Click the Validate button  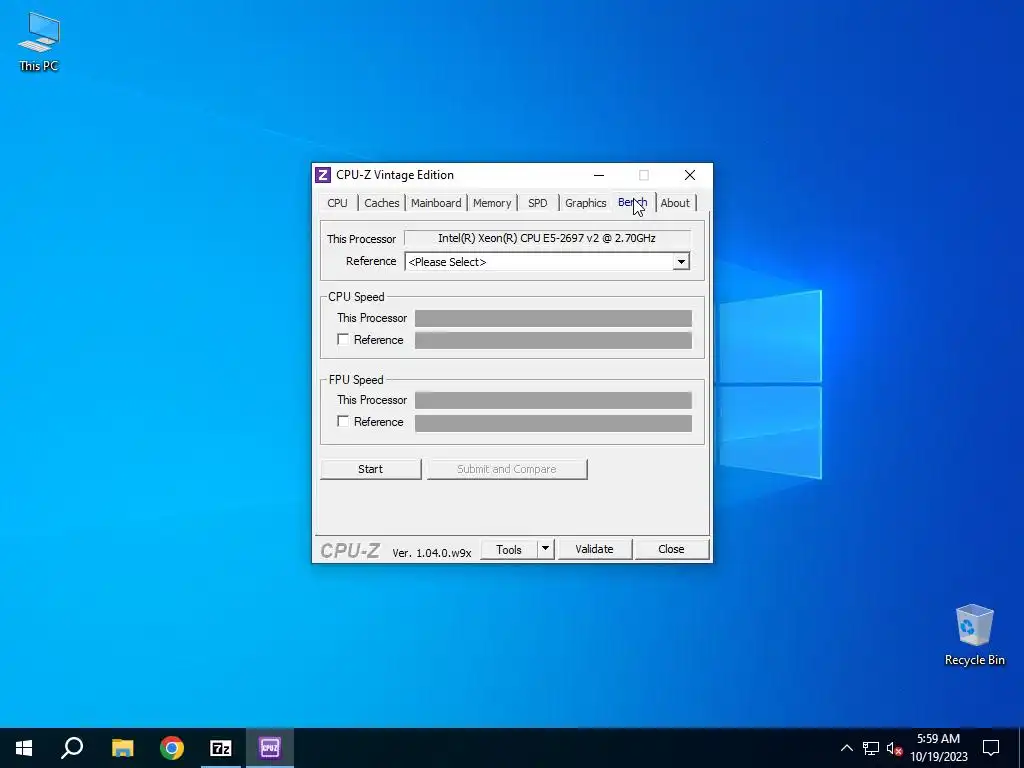(594, 550)
